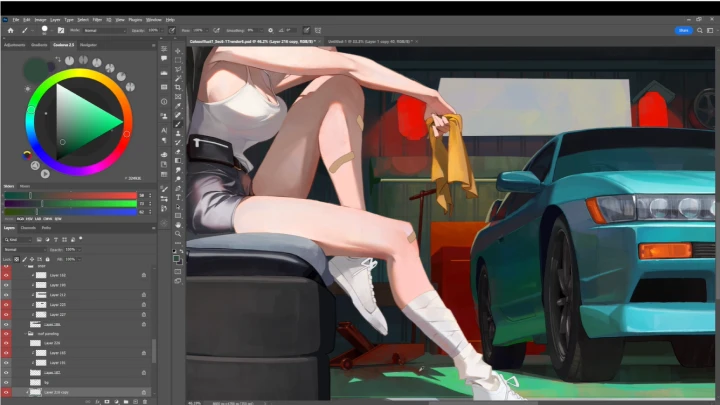The height and width of the screenshot is (405, 720).
Task: Toggle pressure for opacity button
Action: [172, 30]
